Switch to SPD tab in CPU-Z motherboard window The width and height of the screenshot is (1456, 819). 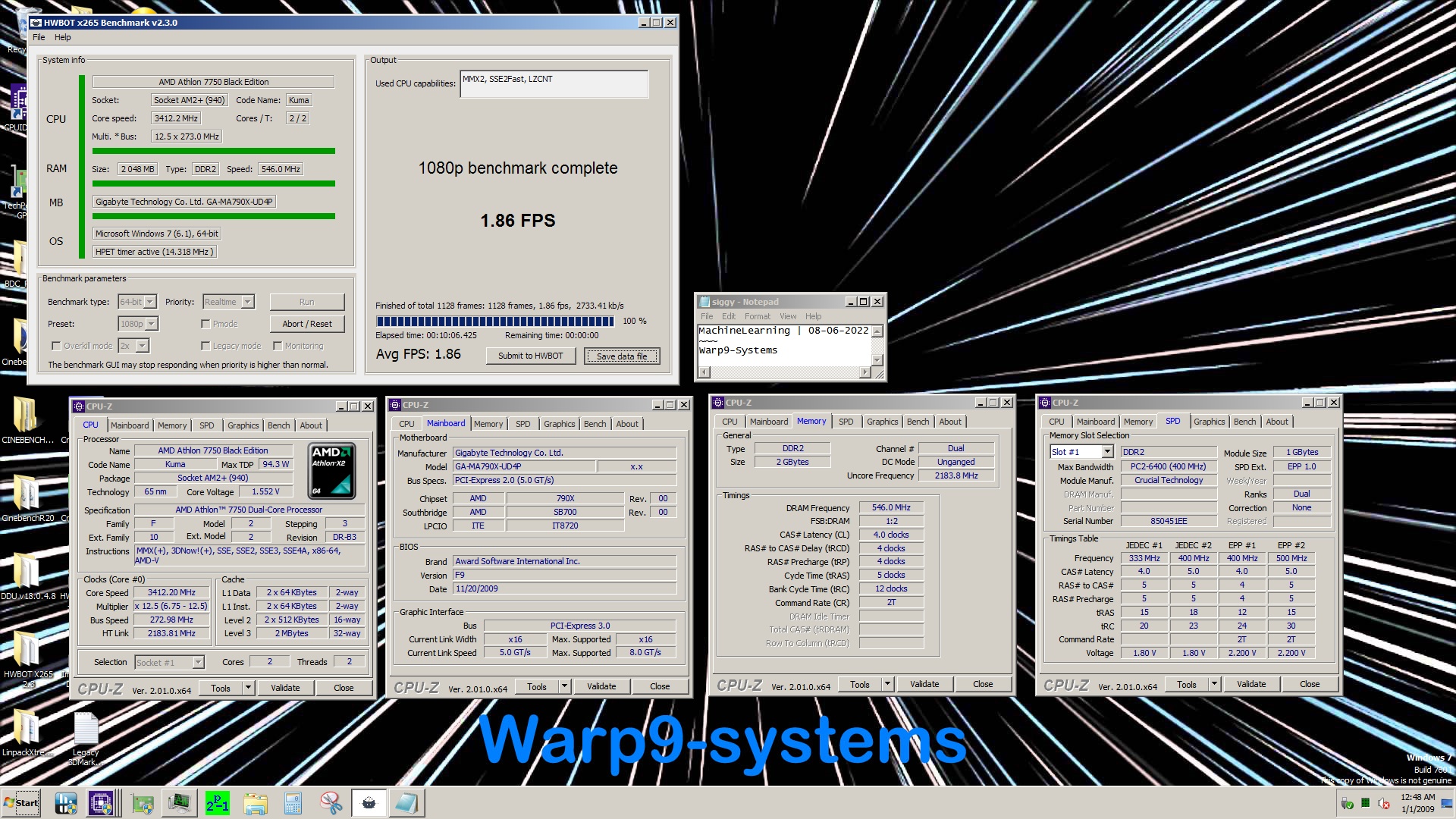523,424
